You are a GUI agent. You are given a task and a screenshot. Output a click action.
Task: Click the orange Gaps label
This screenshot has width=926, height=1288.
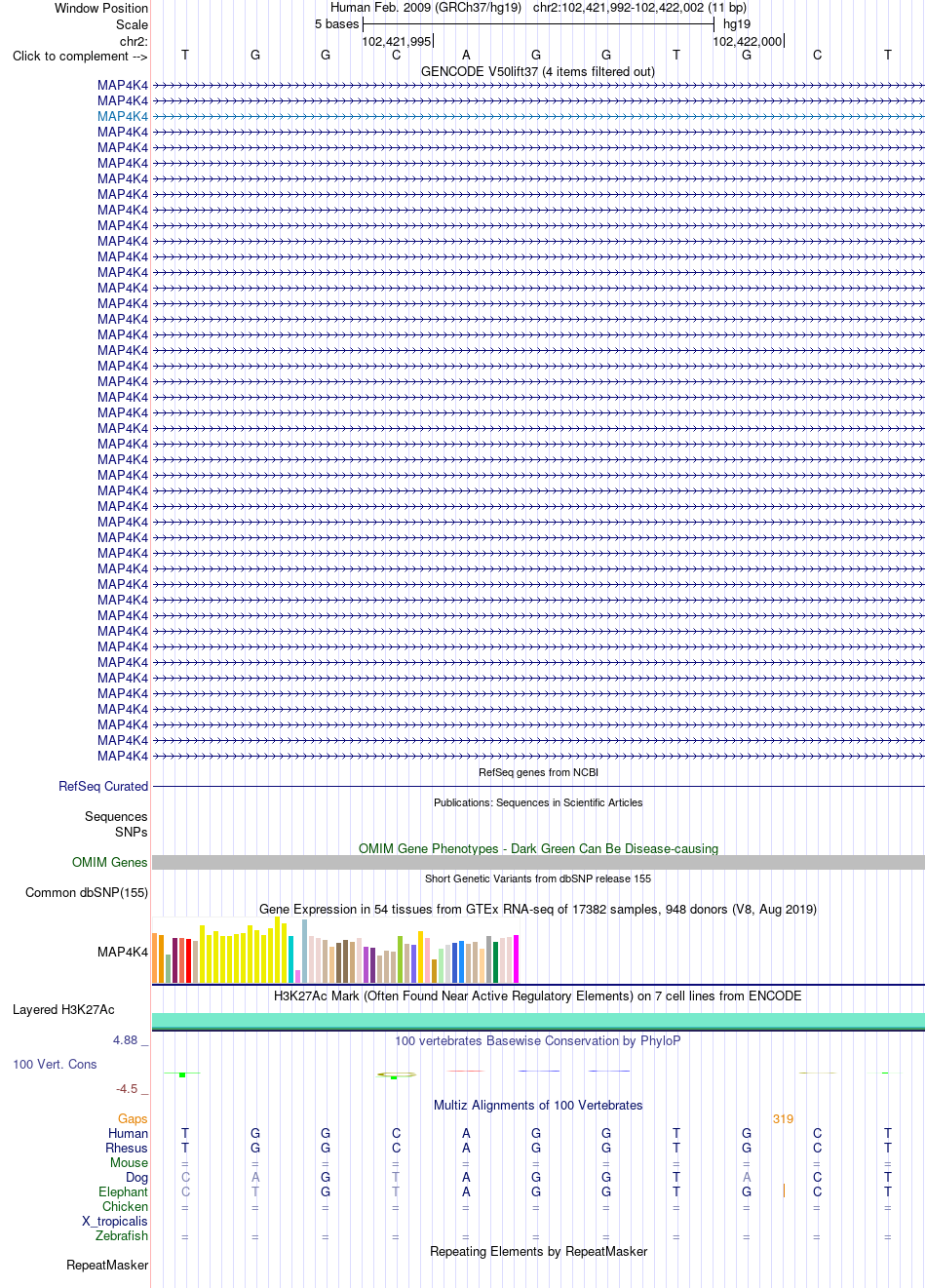point(133,1118)
